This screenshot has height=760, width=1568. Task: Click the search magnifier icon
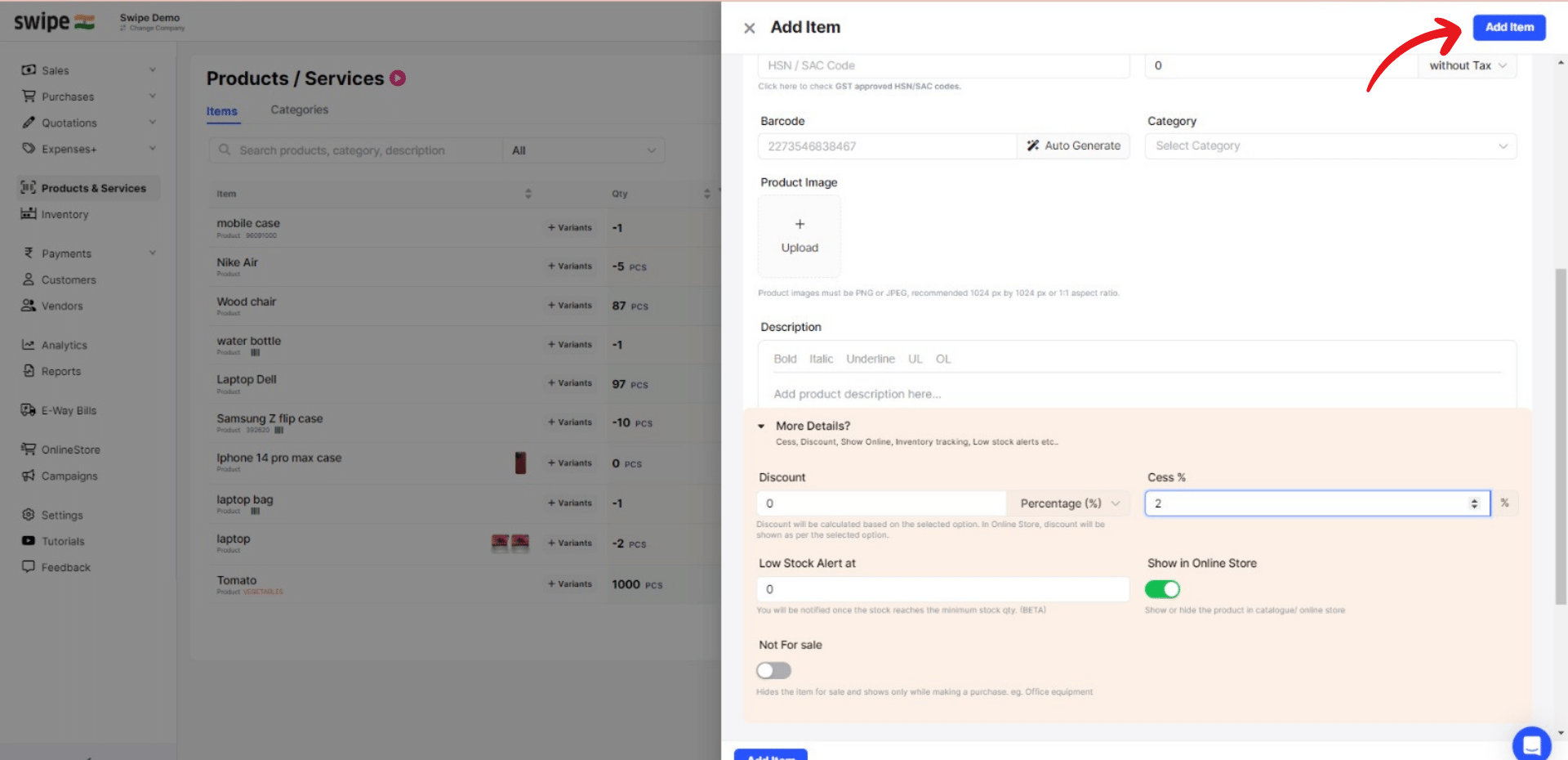[x=225, y=150]
